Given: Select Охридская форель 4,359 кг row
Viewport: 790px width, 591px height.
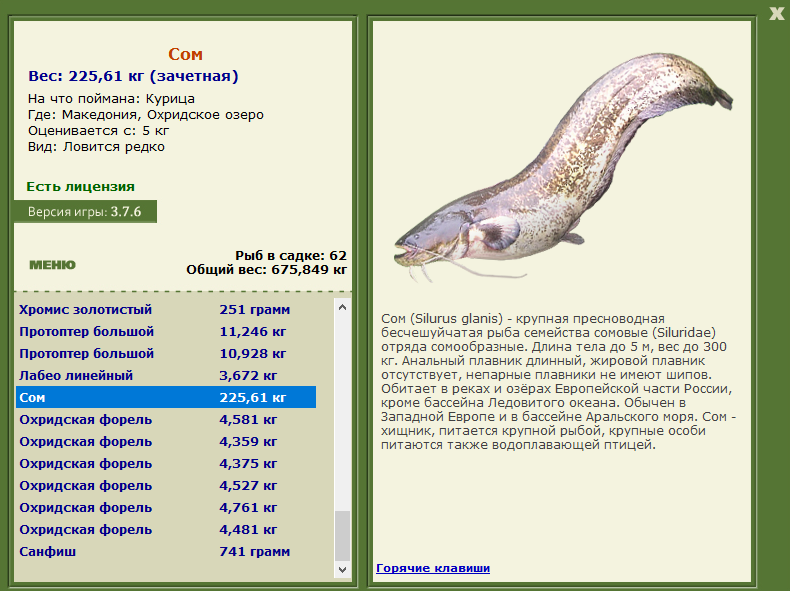Looking at the screenshot, I should [x=166, y=442].
